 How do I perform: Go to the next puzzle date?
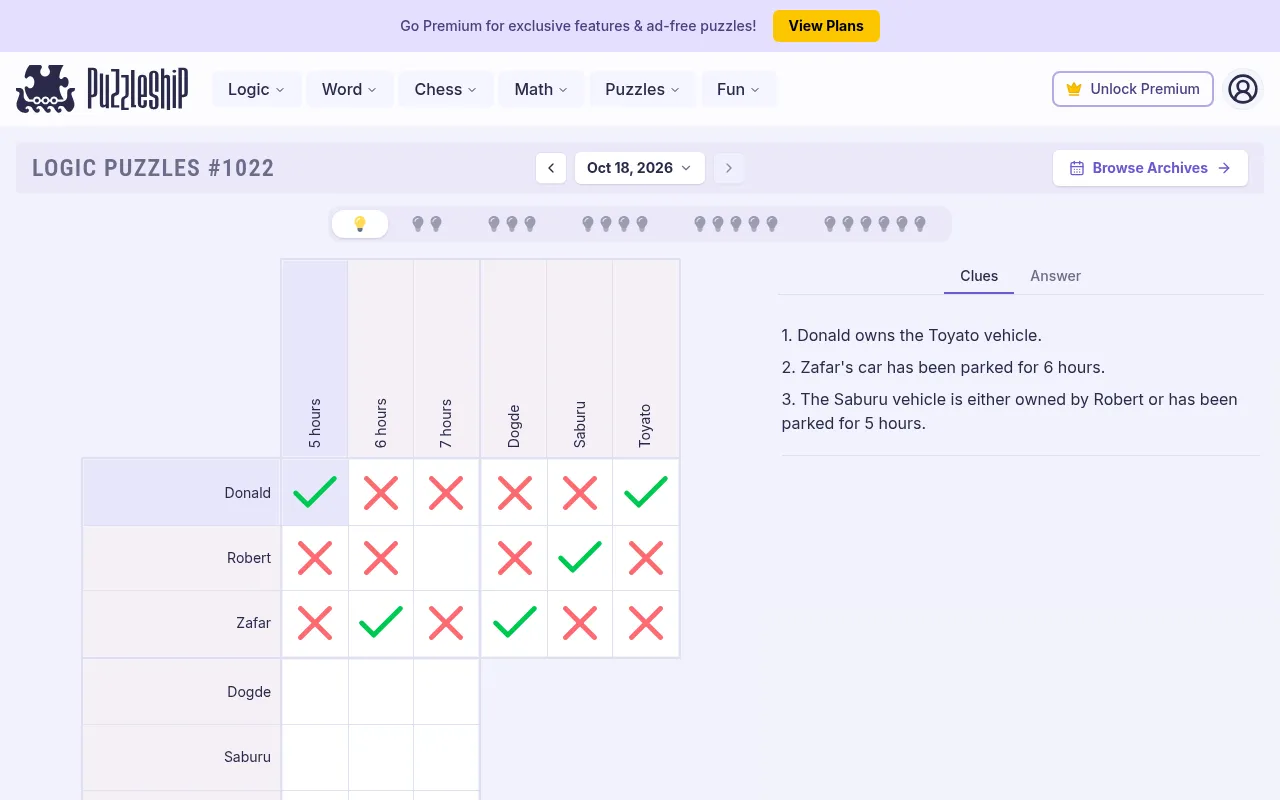729,168
